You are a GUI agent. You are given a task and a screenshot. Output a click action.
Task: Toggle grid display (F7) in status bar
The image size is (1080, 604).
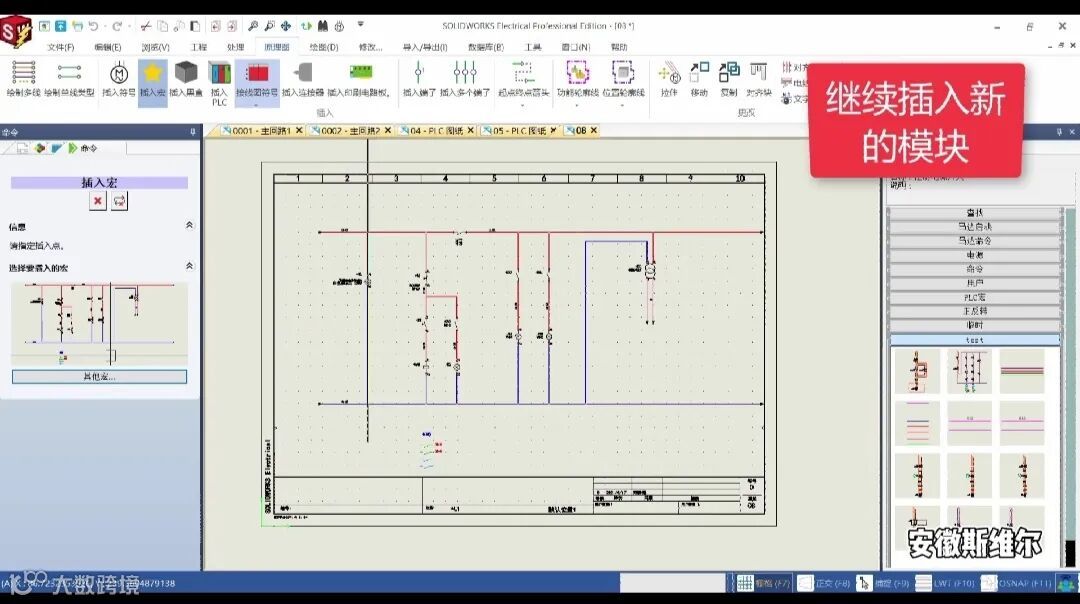point(763,583)
